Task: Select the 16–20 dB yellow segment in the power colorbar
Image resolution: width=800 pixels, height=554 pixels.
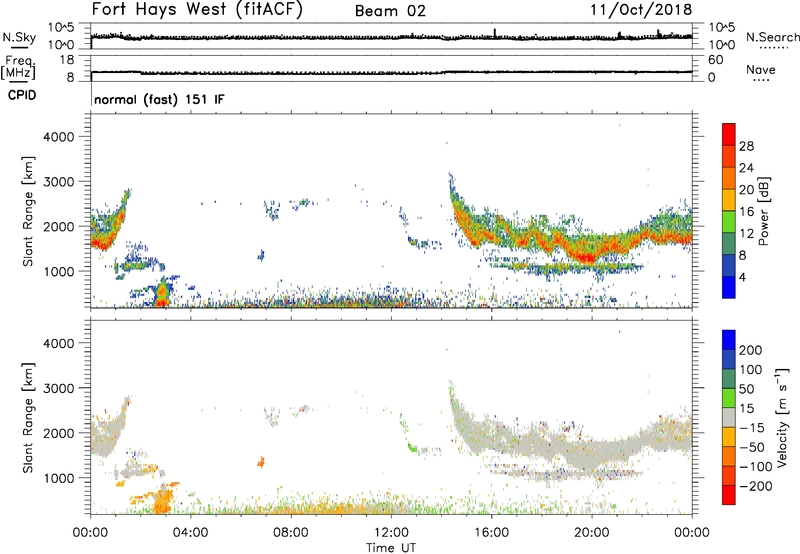Action: [729, 199]
